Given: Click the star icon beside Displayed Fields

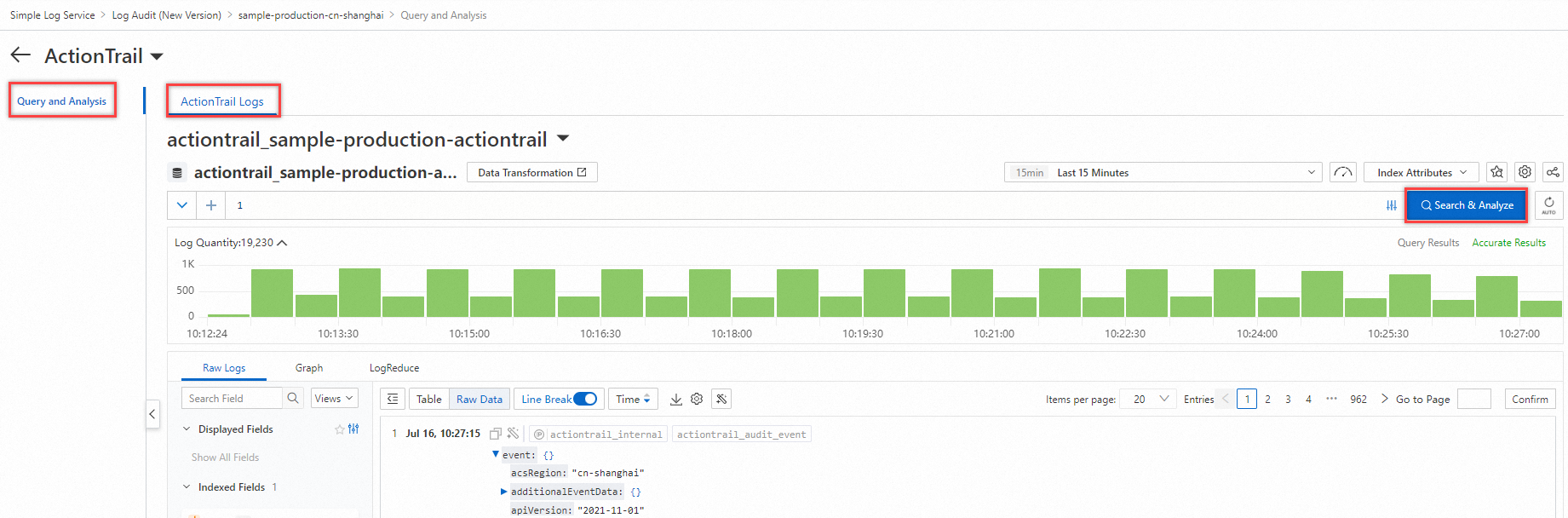Looking at the screenshot, I should point(340,429).
